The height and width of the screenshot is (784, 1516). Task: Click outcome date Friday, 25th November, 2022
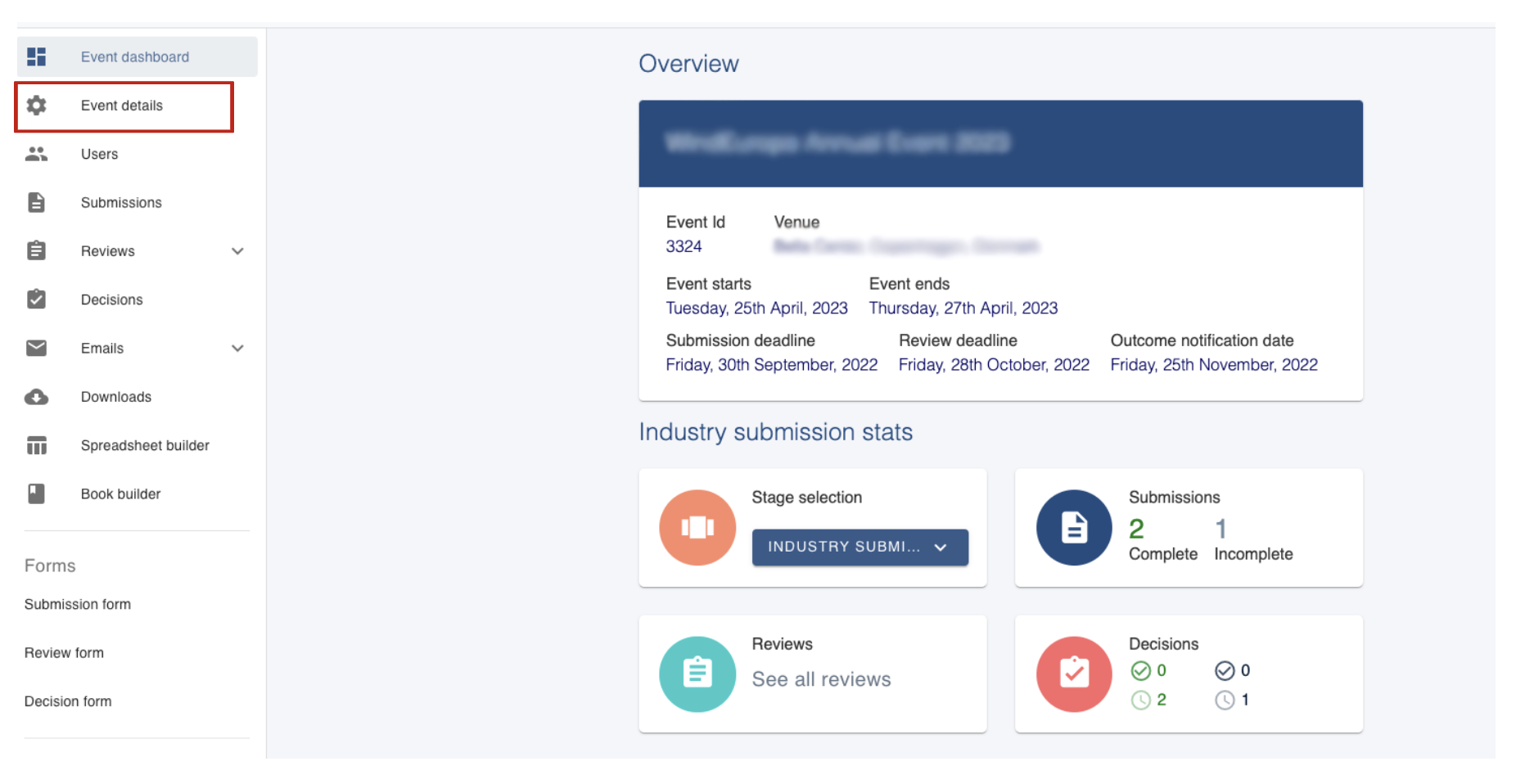pos(1214,364)
